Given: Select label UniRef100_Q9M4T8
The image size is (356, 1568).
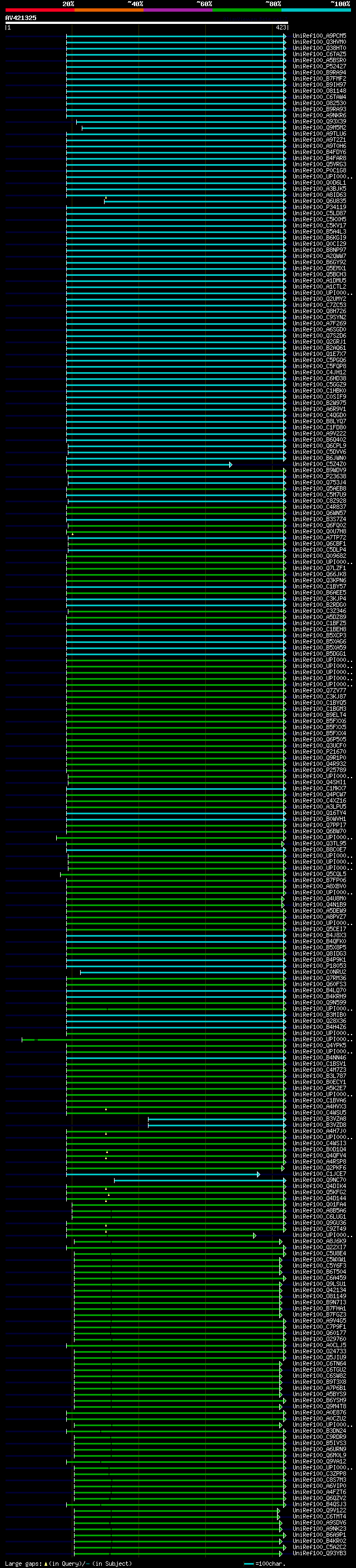Looking at the screenshot, I should (x=319, y=1407).
